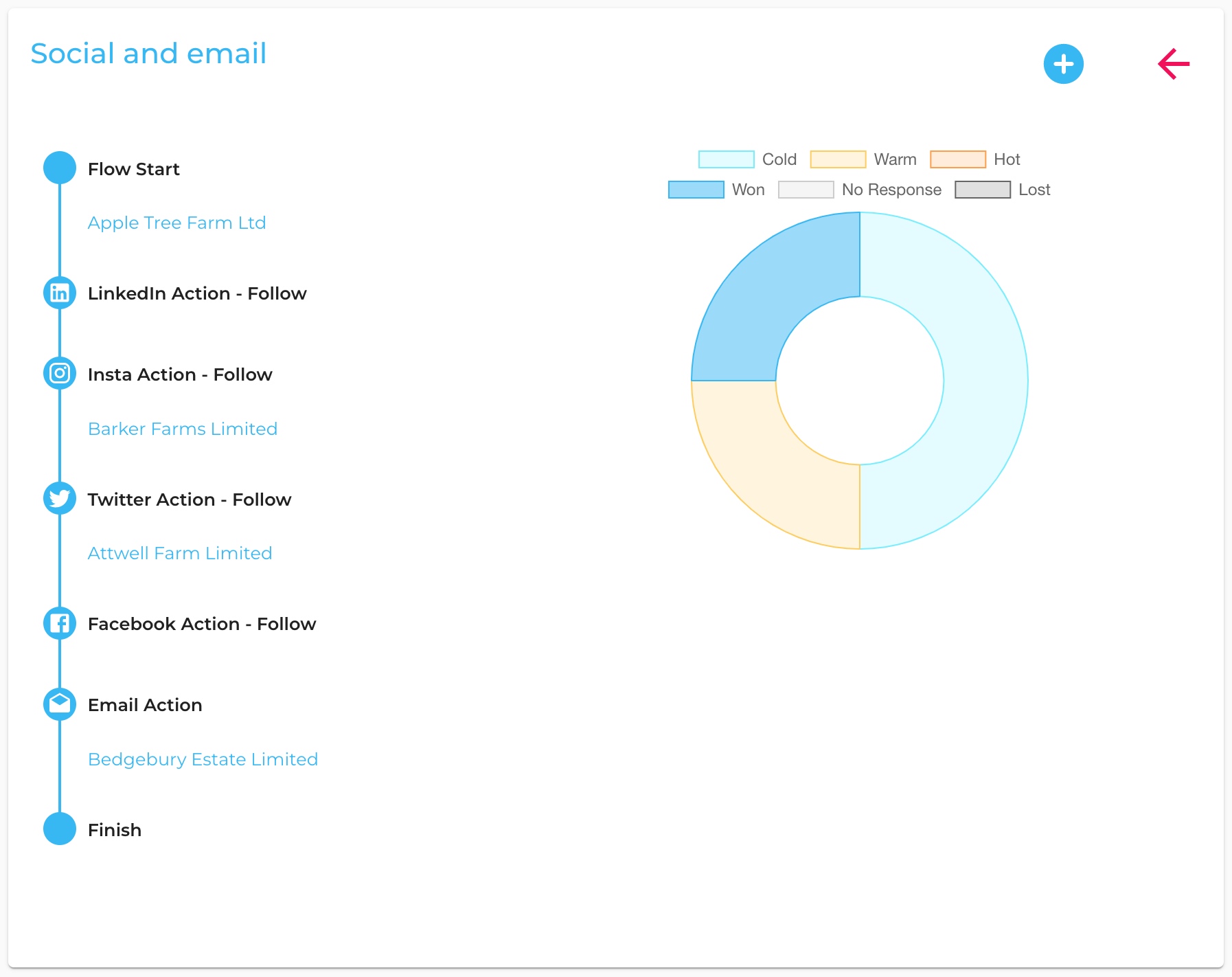The height and width of the screenshot is (977, 1232).
Task: Select the Finish node circle
Action: pyautogui.click(x=60, y=829)
